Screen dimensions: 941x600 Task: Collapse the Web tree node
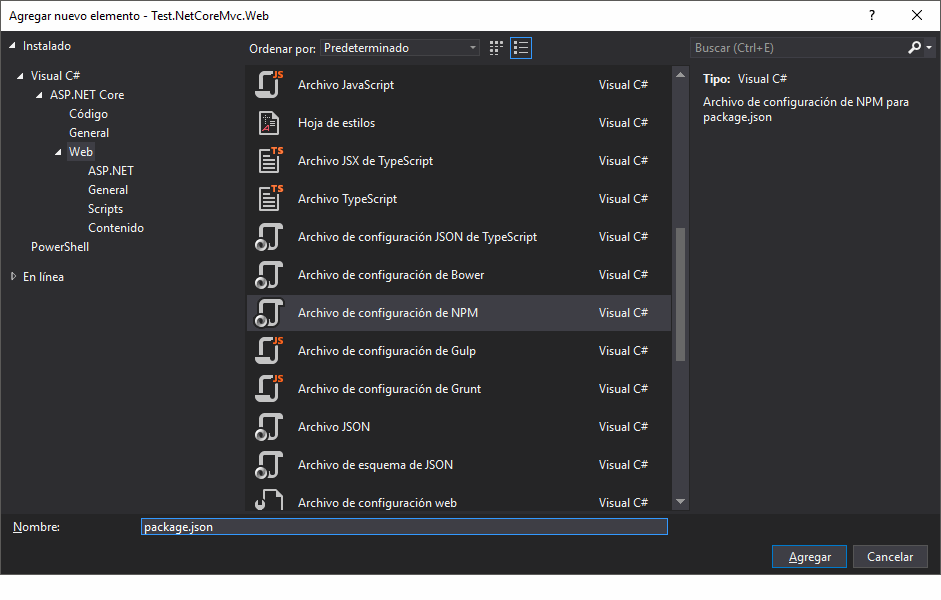tap(58, 152)
